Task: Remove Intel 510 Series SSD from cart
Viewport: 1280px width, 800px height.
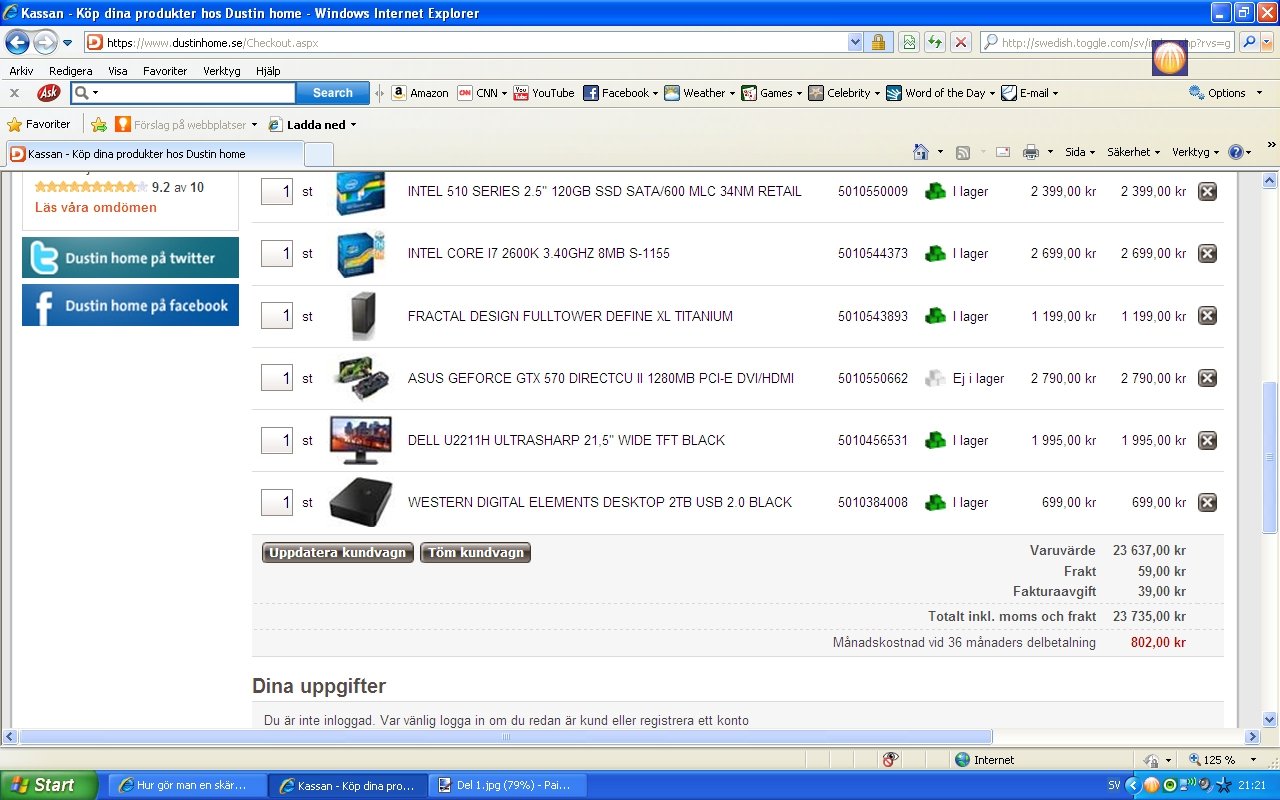Action: tap(1207, 191)
